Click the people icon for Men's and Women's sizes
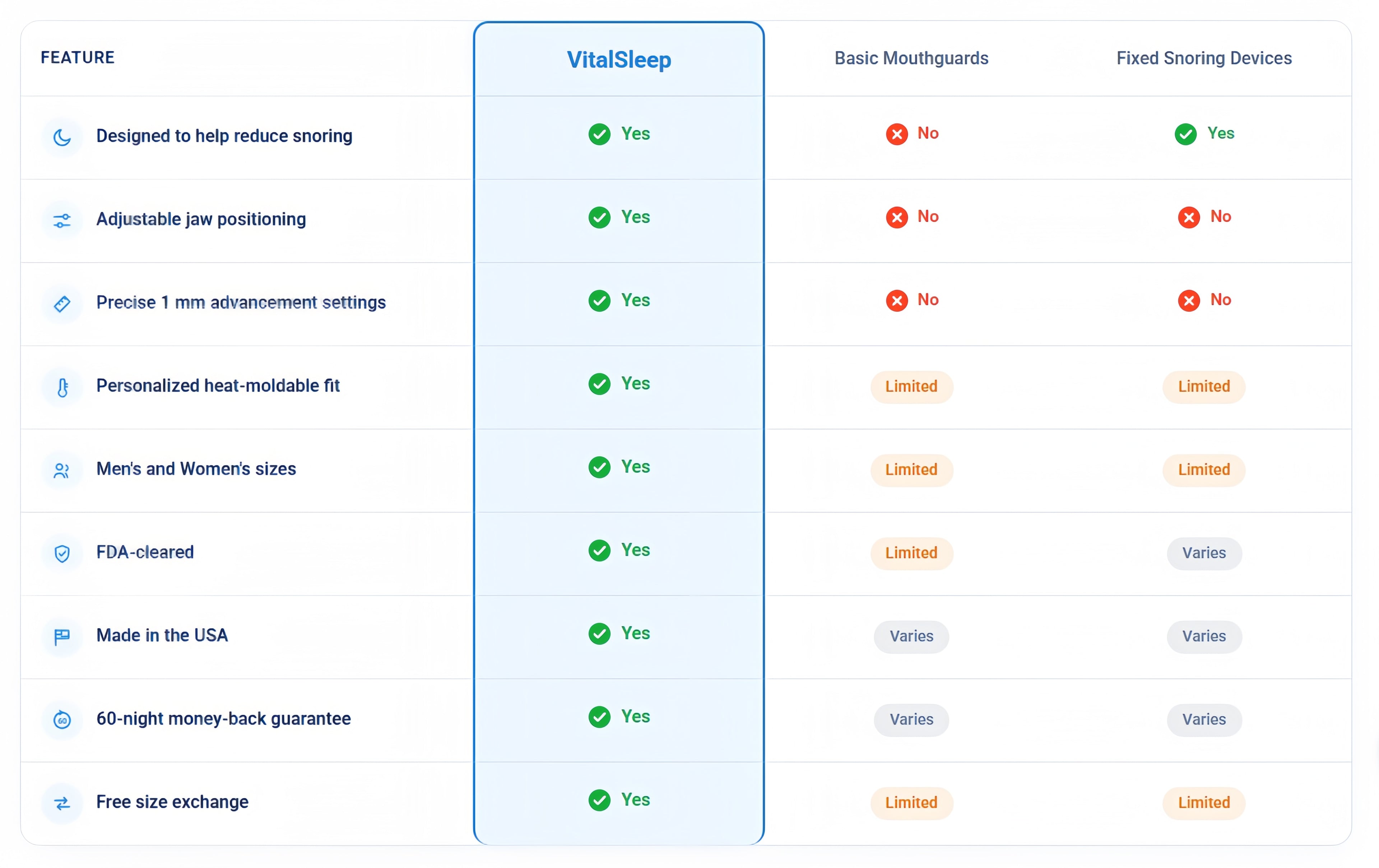Viewport: 1379px width, 868px height. pyautogui.click(x=62, y=470)
